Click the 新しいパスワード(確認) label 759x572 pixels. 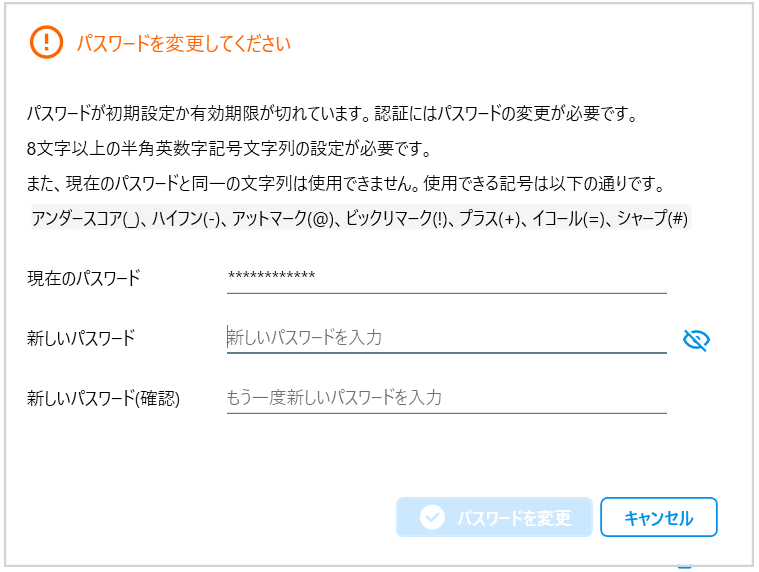coord(103,398)
